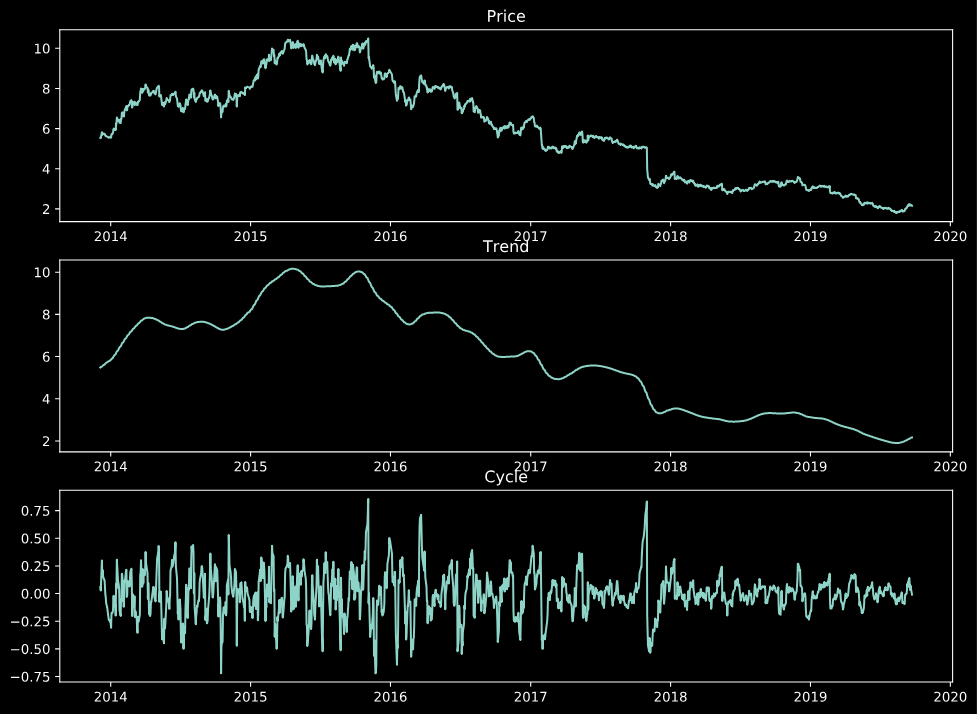Click 2017 on the Cycle chart x-axis
The width and height of the screenshot is (977, 714).
[530, 697]
